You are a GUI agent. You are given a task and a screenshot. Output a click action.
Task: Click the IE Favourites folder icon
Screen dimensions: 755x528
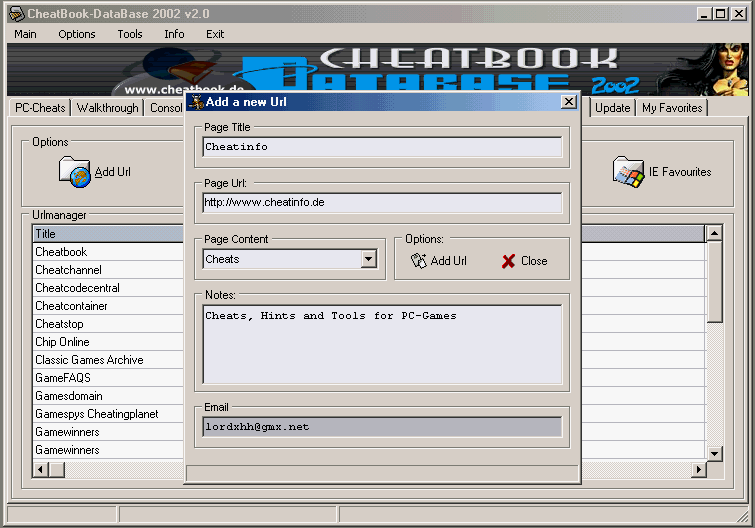point(628,172)
